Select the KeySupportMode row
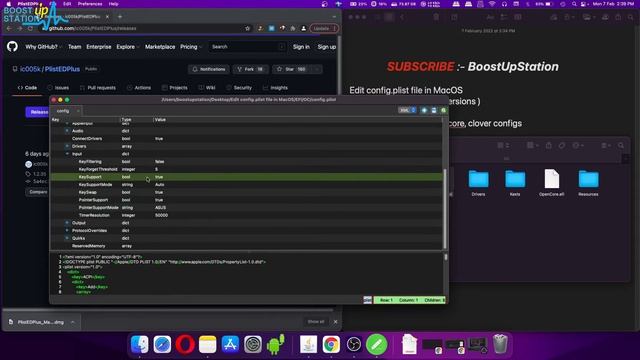Image resolution: width=640 pixels, height=360 pixels. pos(247,184)
